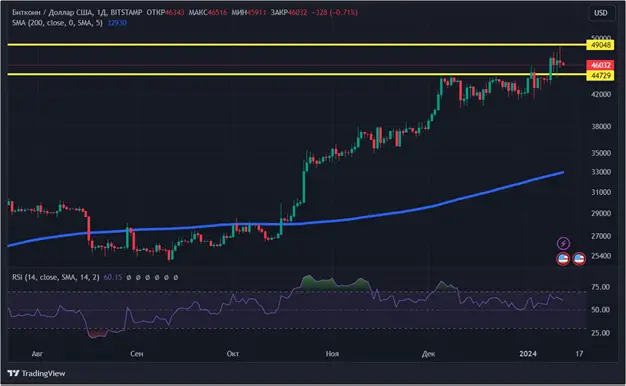Click the МАКС 46516 high value

[x=208, y=12]
